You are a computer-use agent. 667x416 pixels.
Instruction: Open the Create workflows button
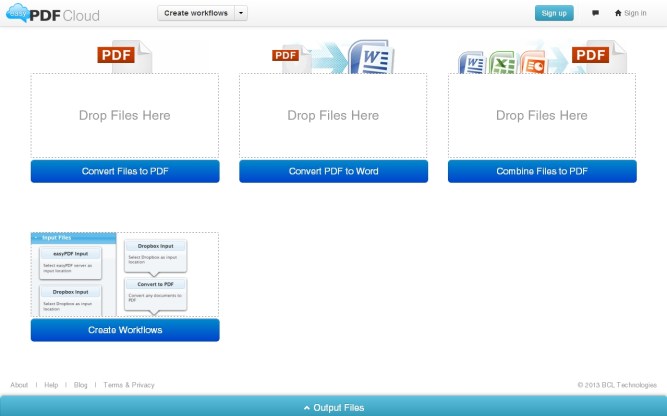point(196,13)
